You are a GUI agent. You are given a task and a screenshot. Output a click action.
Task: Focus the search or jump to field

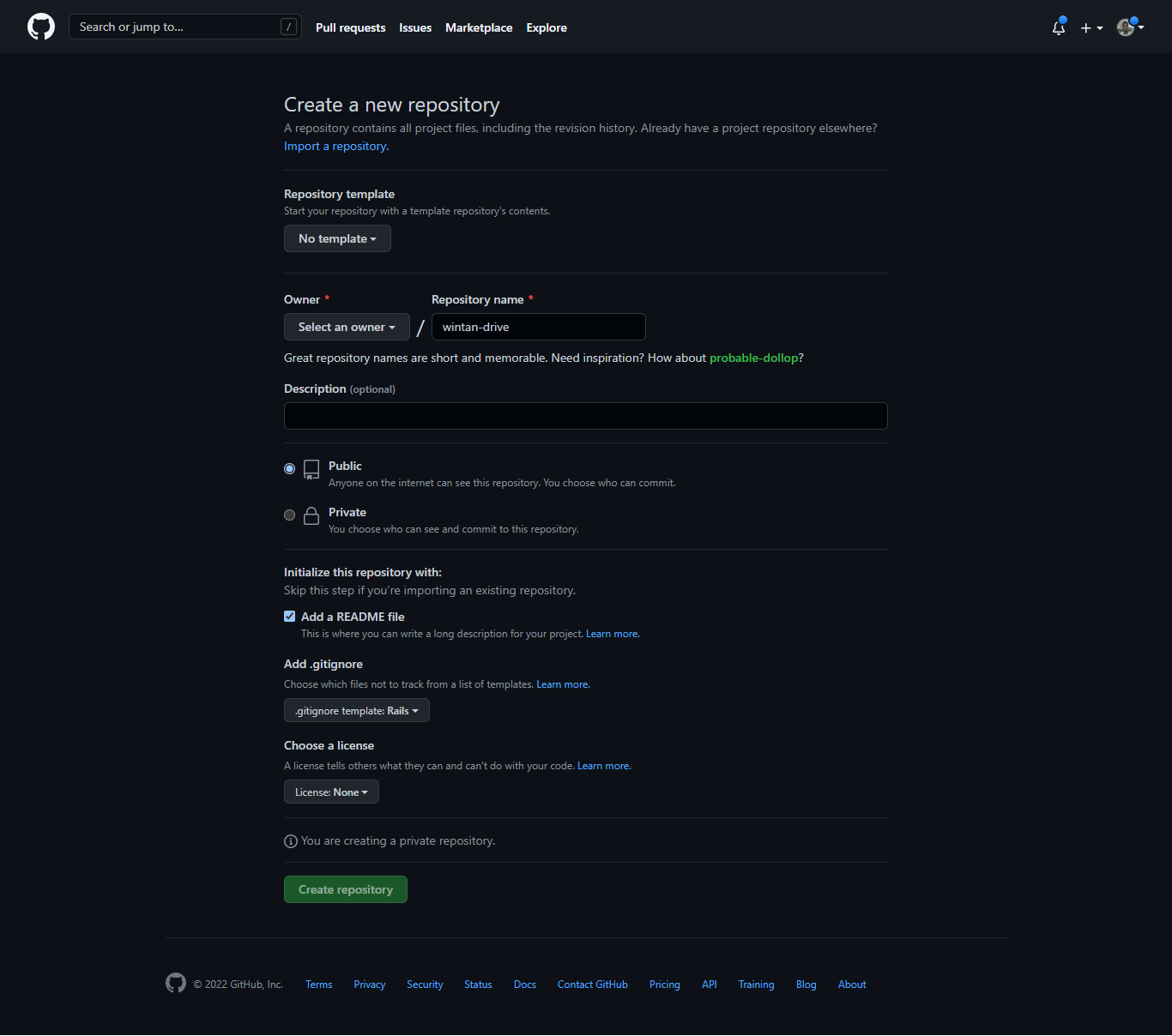tap(184, 27)
